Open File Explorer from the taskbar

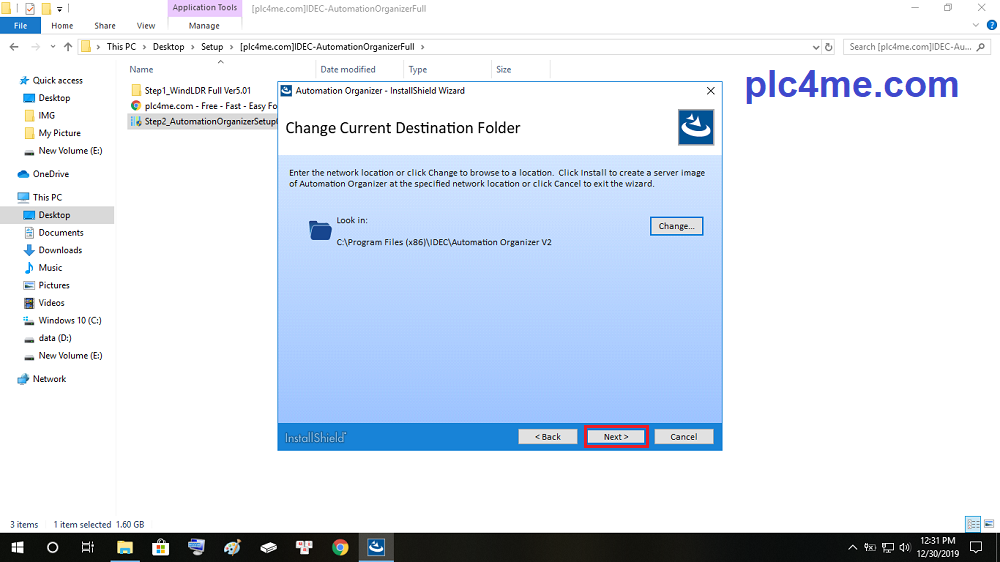[x=125, y=547]
